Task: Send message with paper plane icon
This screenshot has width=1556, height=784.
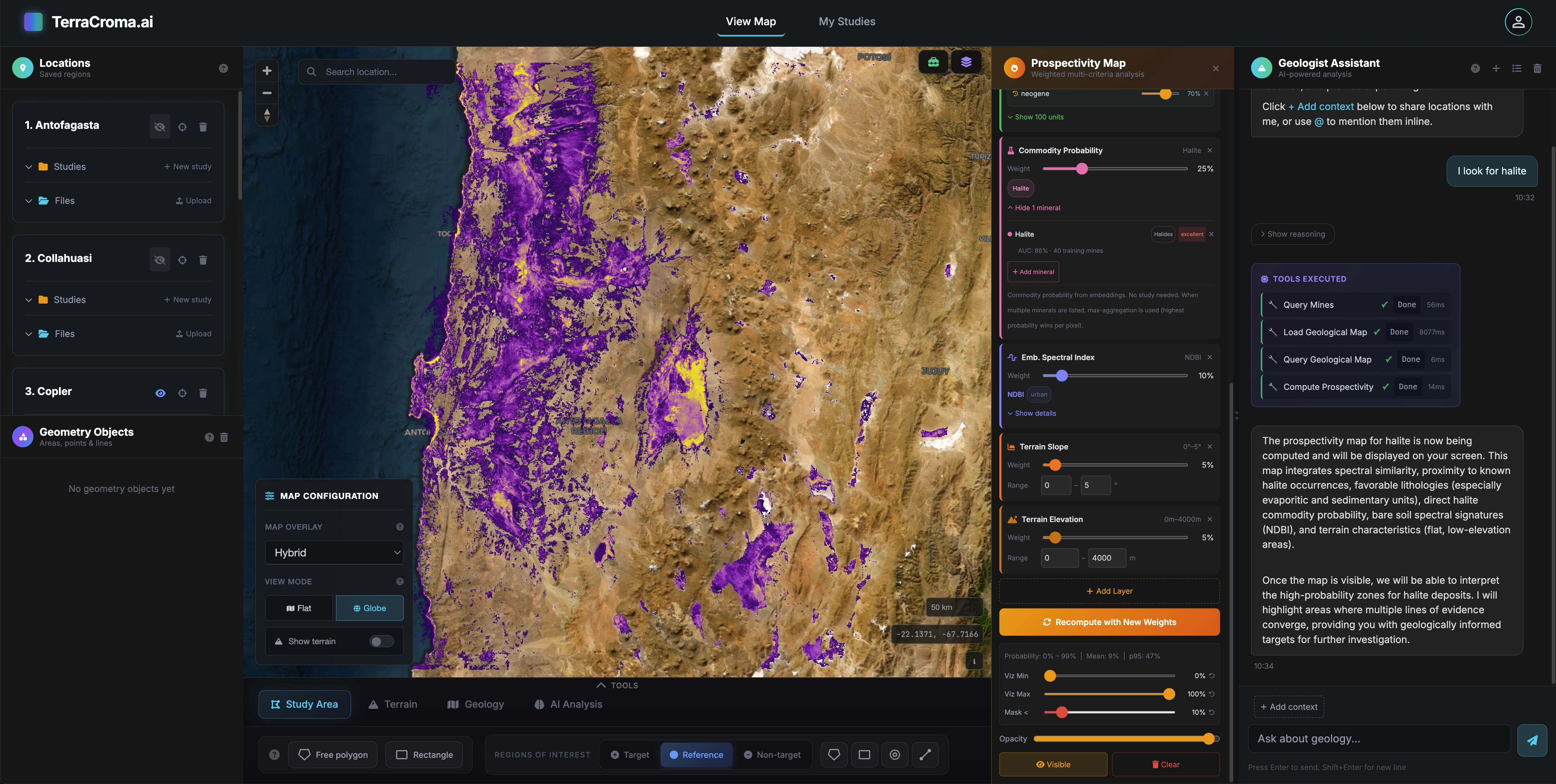Action: tap(1532, 740)
